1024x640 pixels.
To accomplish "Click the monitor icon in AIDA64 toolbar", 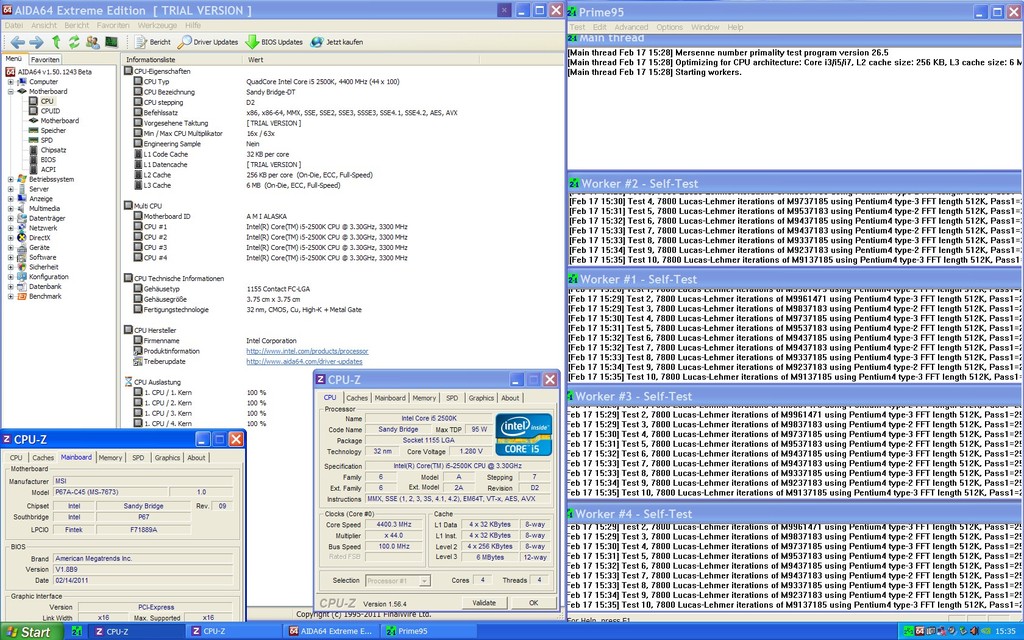I will (111, 42).
